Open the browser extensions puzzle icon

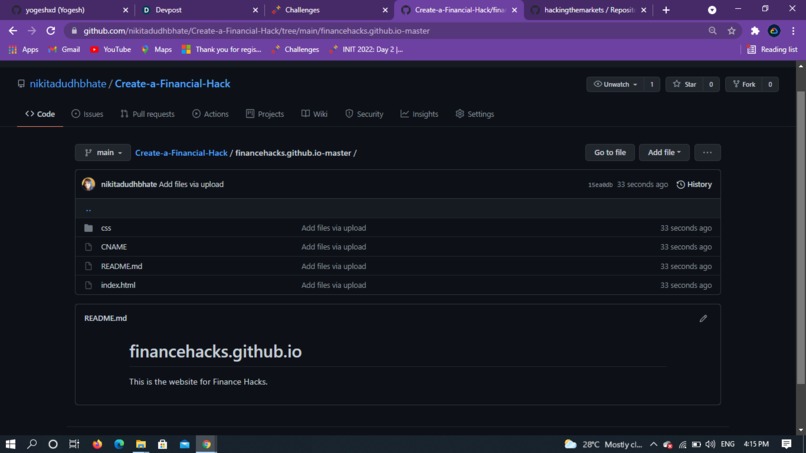click(x=755, y=31)
